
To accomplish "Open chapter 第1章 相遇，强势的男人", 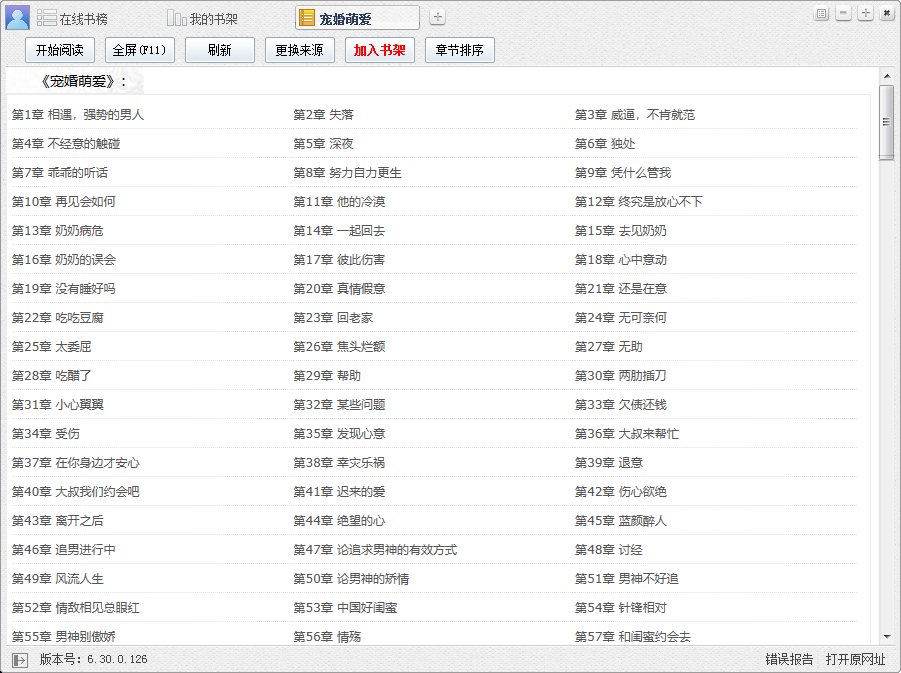I will click(78, 115).
